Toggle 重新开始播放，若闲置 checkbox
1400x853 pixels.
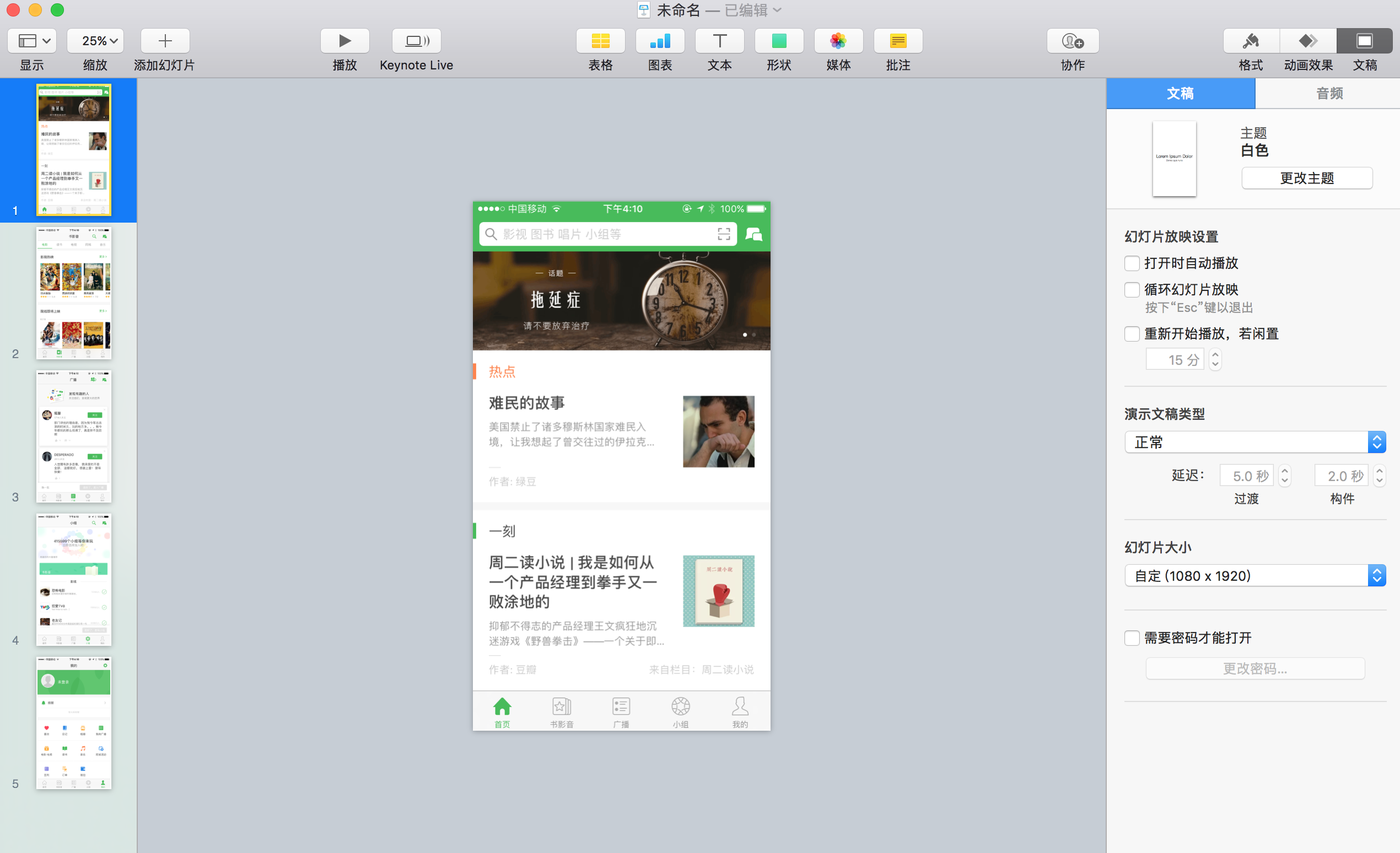[1132, 334]
